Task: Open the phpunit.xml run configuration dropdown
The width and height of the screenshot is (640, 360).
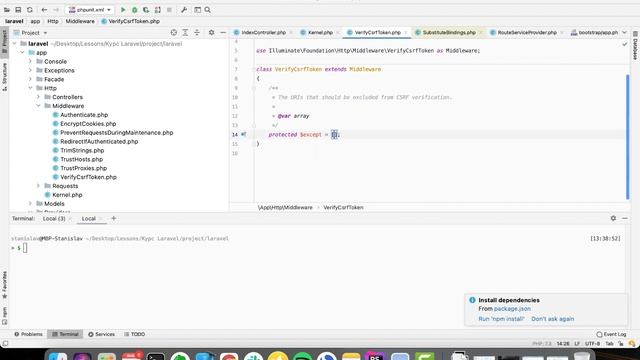Action: pyautogui.click(x=89, y=10)
